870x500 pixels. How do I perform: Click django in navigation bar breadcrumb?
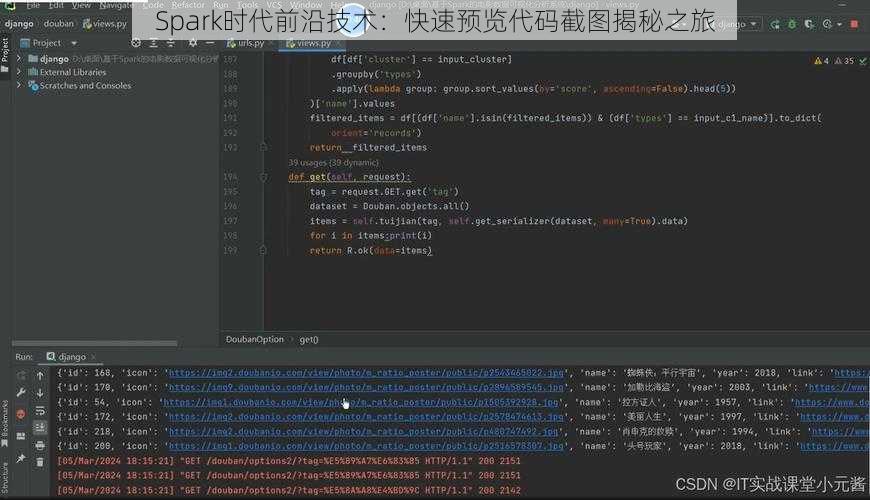pyautogui.click(x=19, y=24)
